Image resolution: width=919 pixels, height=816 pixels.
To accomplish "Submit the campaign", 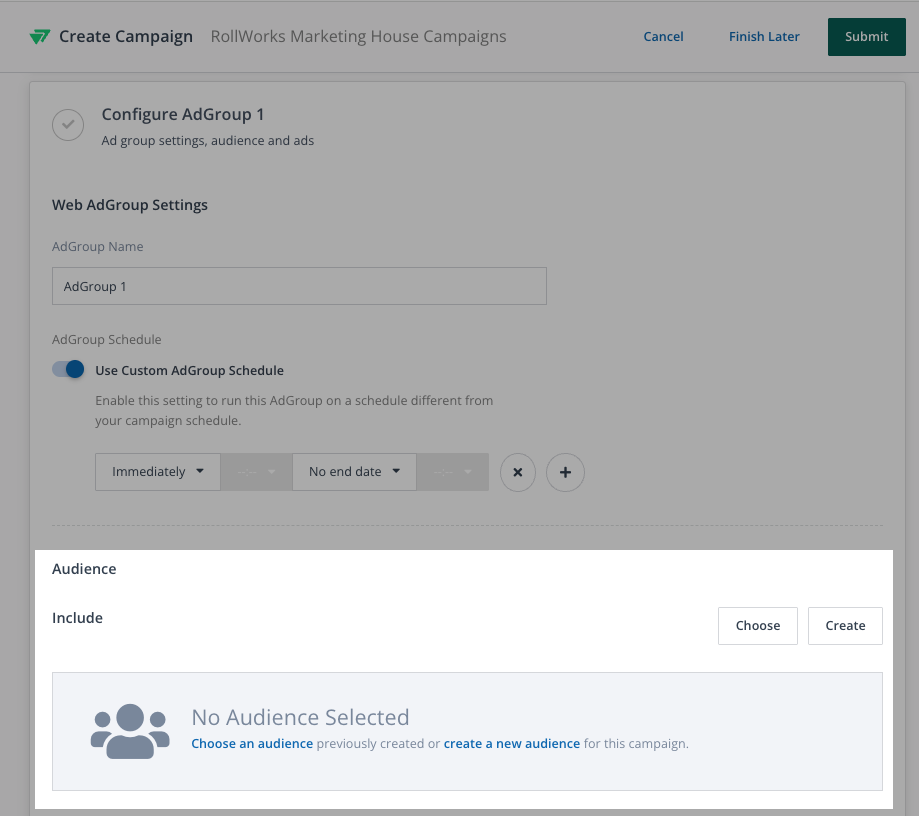I will 866,37.
